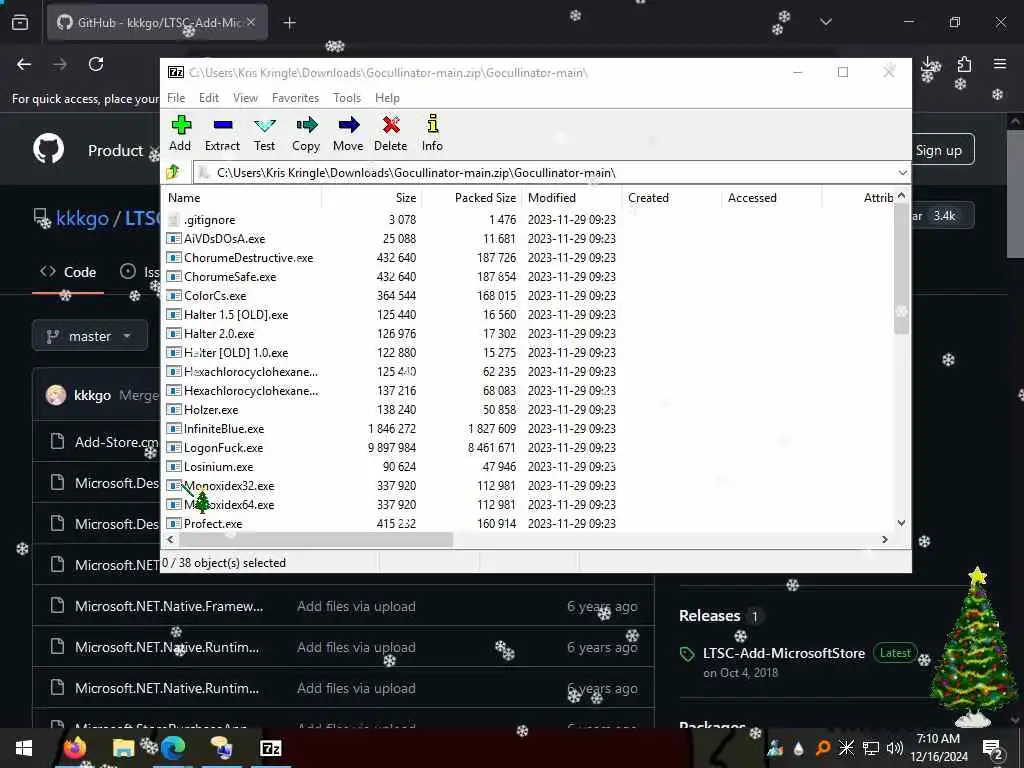Open the browser extensions puzzle icon

964,64
